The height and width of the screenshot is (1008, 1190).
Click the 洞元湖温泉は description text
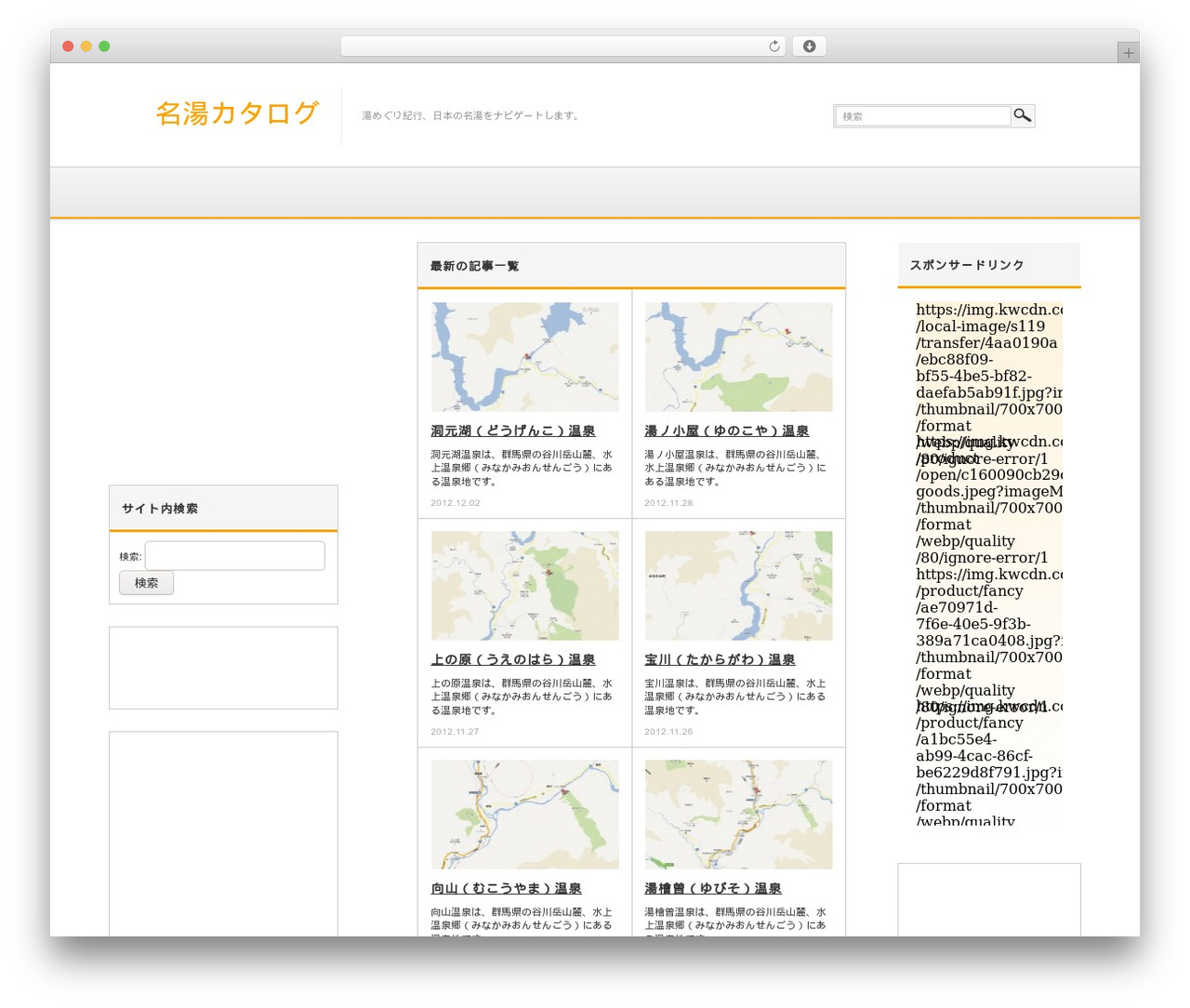(x=522, y=468)
